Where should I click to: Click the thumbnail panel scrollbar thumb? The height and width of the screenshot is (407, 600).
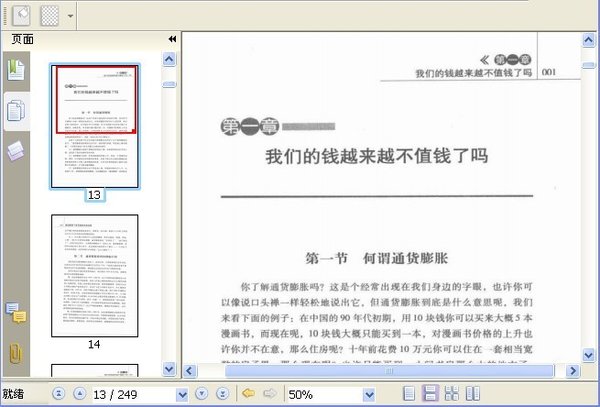170,85
